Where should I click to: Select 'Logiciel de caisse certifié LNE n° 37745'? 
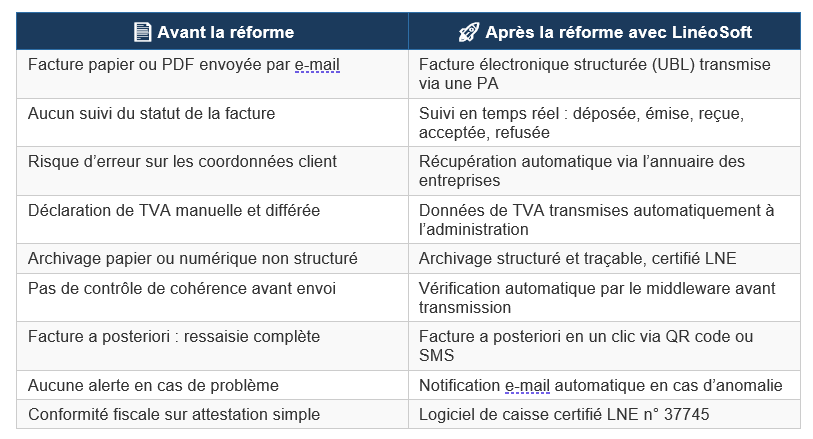[x=564, y=414]
